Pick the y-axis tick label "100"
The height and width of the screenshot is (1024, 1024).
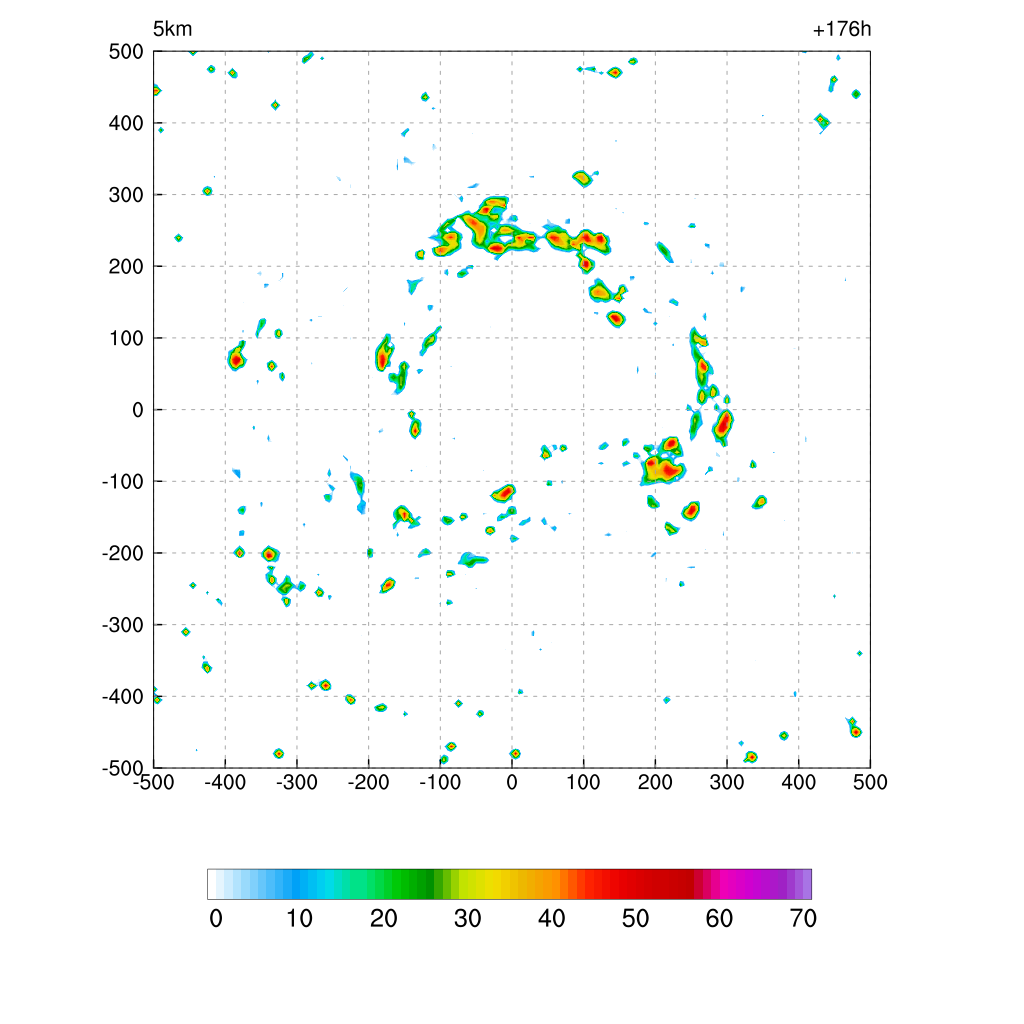tap(126, 339)
